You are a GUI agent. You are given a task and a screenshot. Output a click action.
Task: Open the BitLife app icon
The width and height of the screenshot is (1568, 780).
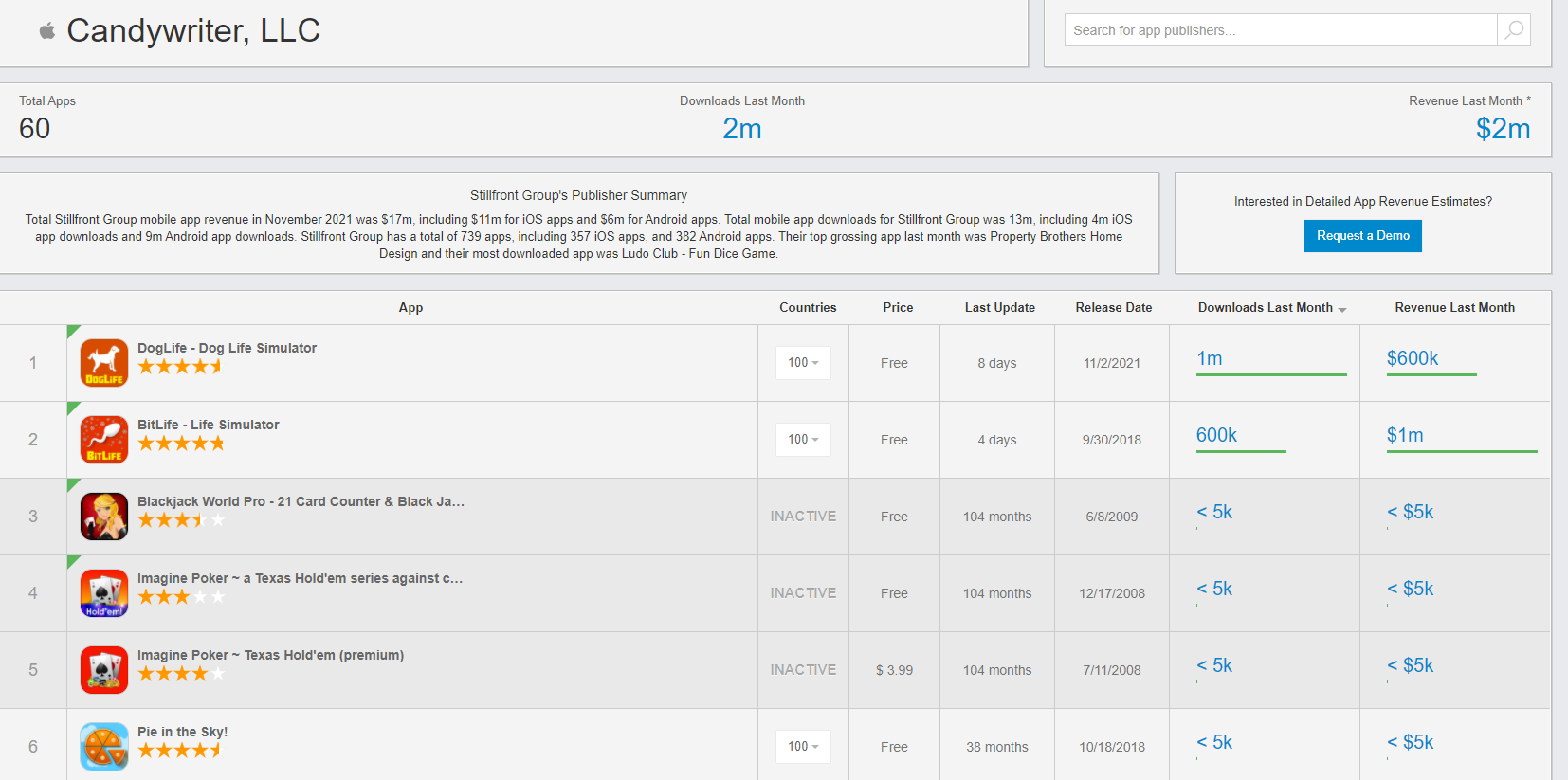104,440
